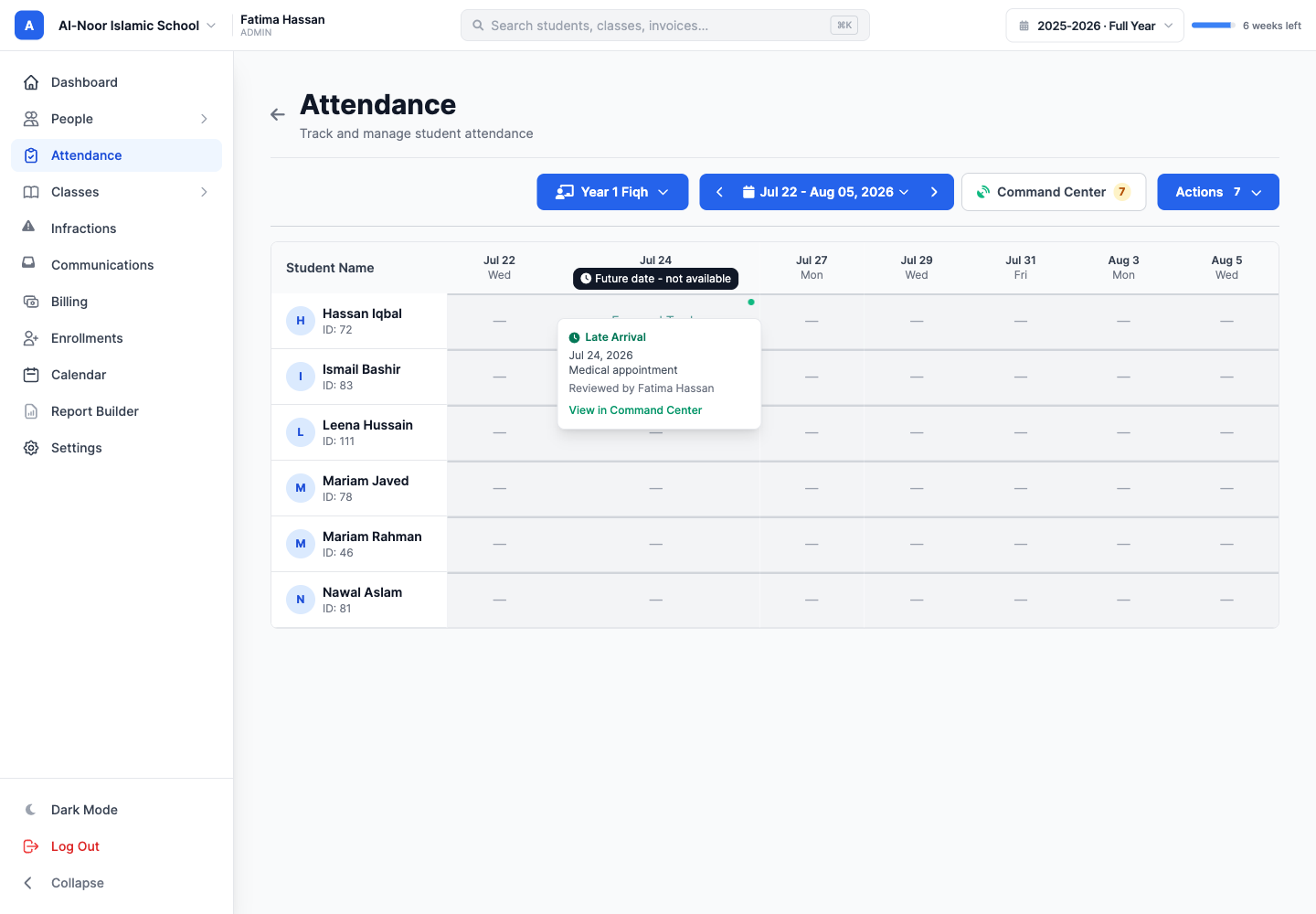Click Mariam Javed's Jul 24 attendance cell
The height and width of the screenshot is (914, 1316).
click(655, 488)
